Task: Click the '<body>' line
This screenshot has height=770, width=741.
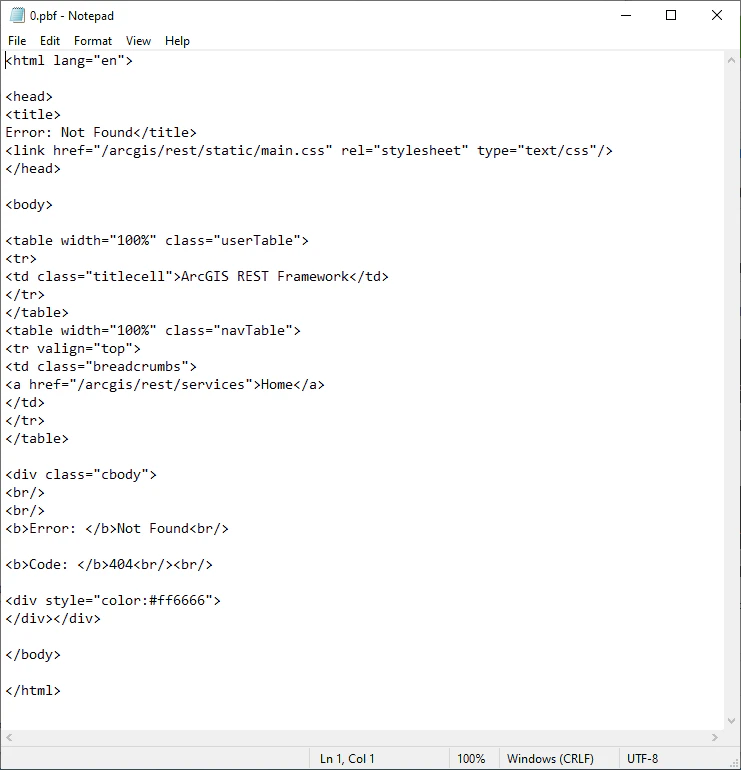Action: (x=29, y=204)
